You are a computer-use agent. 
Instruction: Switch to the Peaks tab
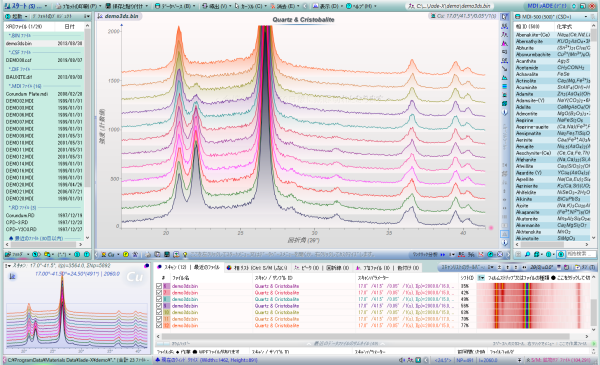pyautogui.click(x=309, y=267)
